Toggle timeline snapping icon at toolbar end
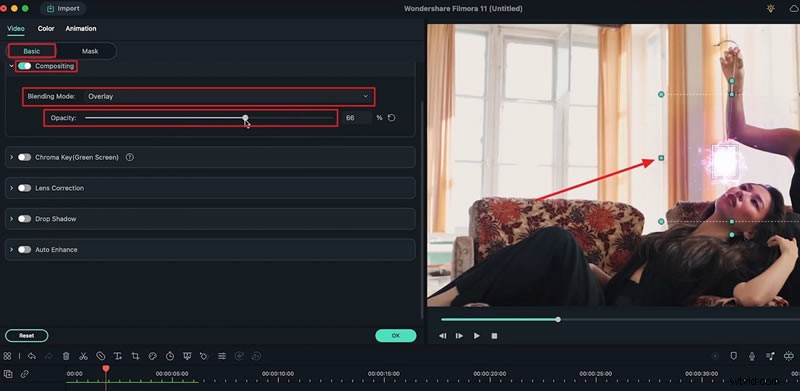Screen dimensions: 800x391 789,356
